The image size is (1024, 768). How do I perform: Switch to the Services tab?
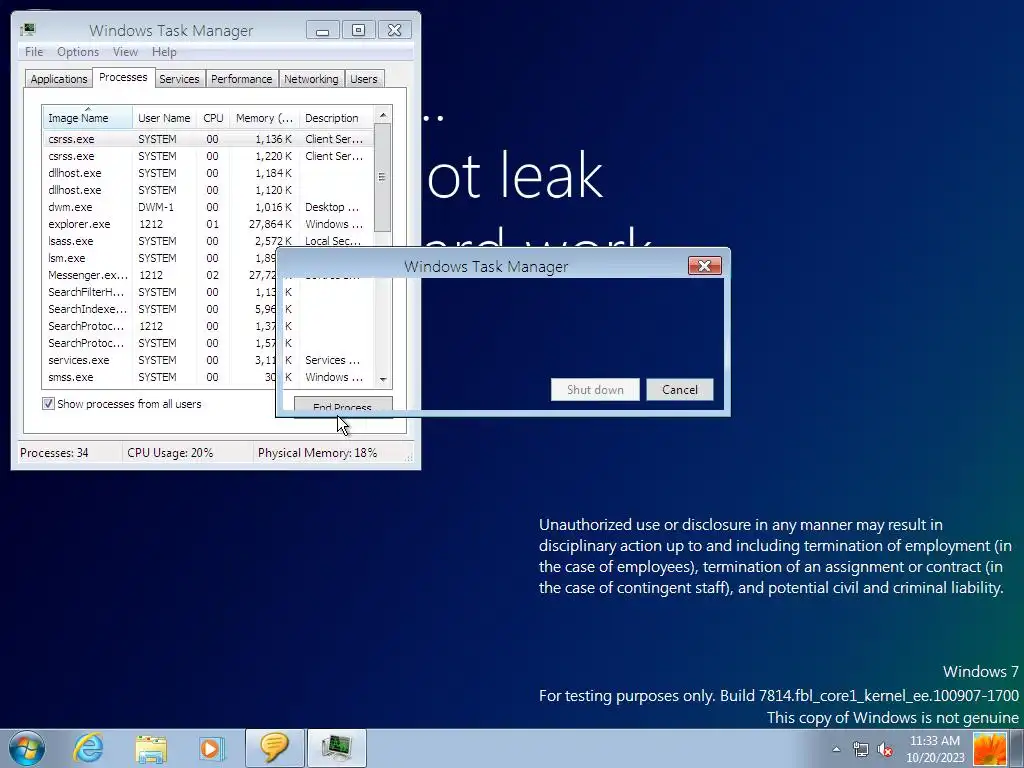(179, 79)
